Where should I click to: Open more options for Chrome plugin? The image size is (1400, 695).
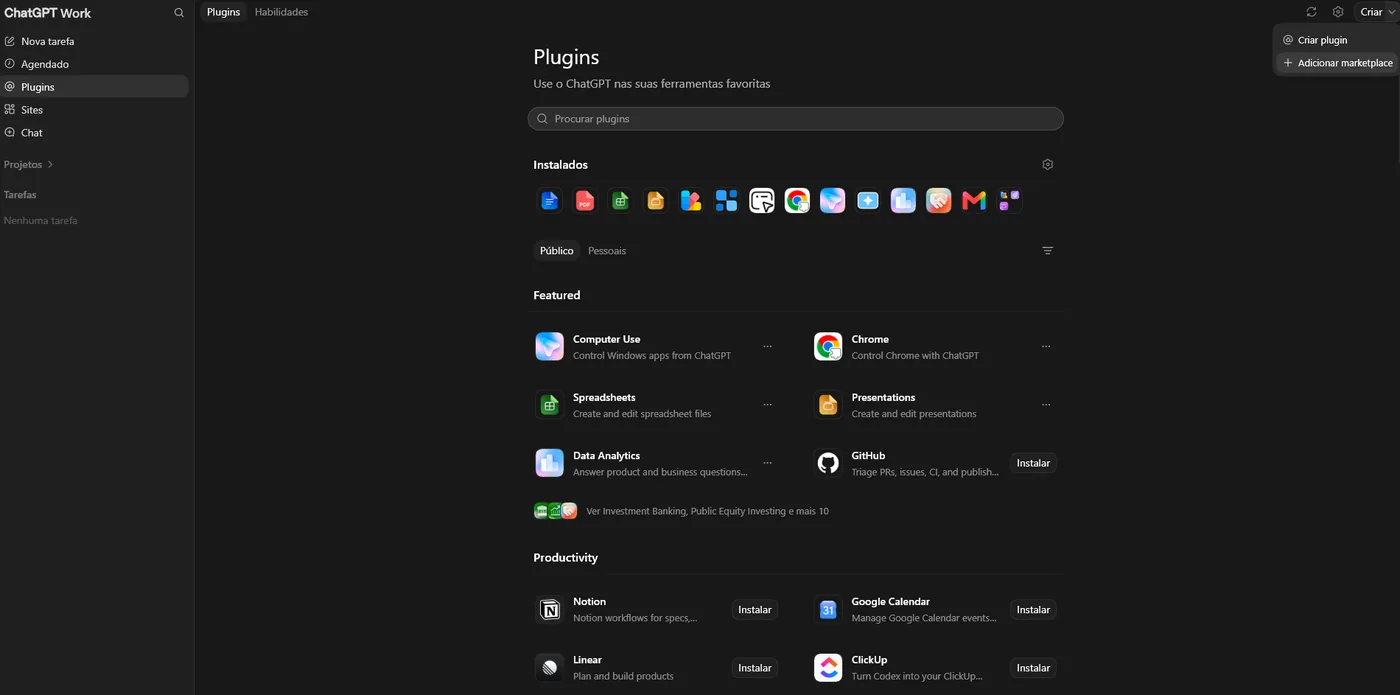click(1046, 347)
